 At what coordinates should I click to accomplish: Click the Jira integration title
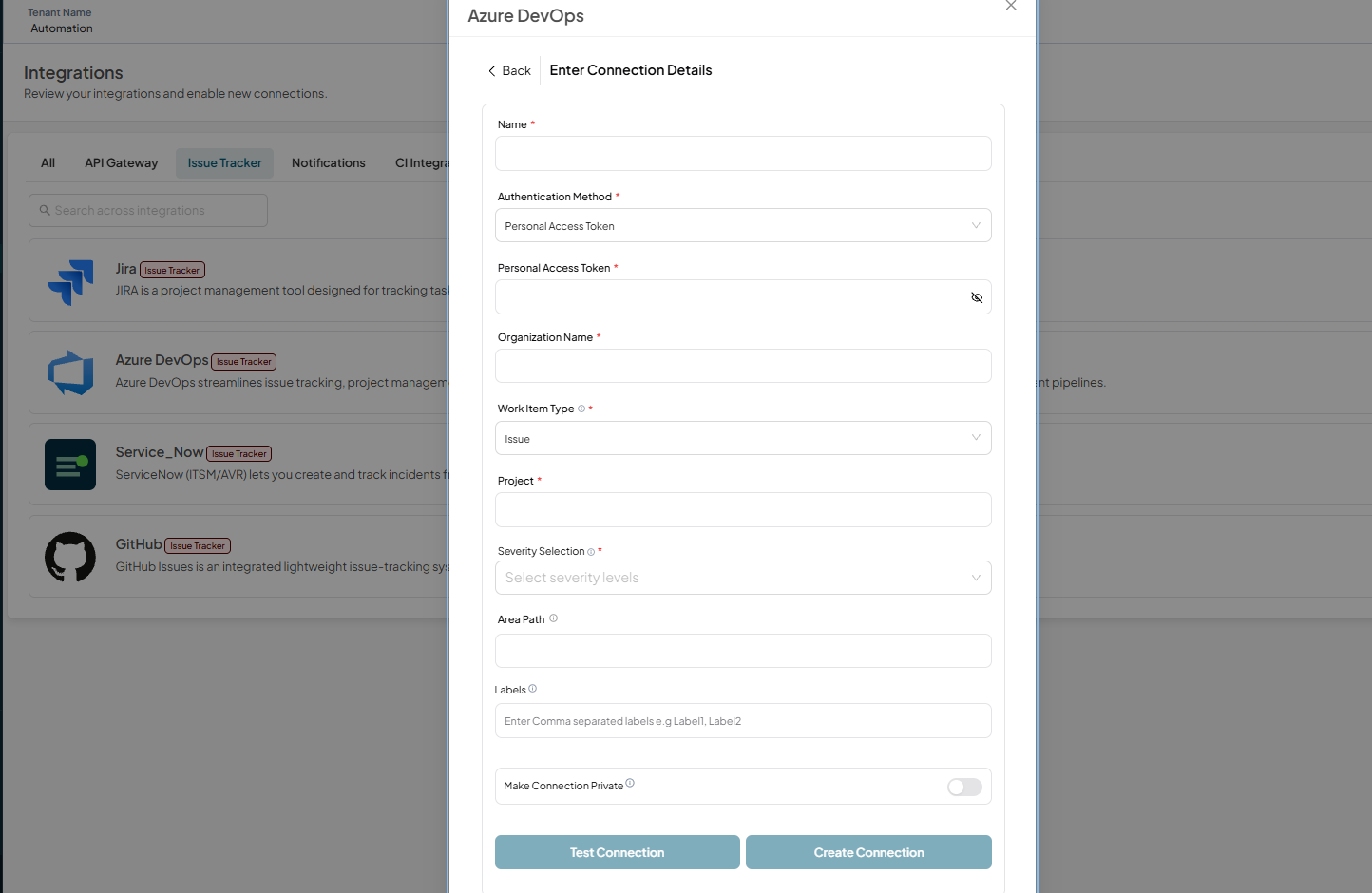click(x=126, y=269)
